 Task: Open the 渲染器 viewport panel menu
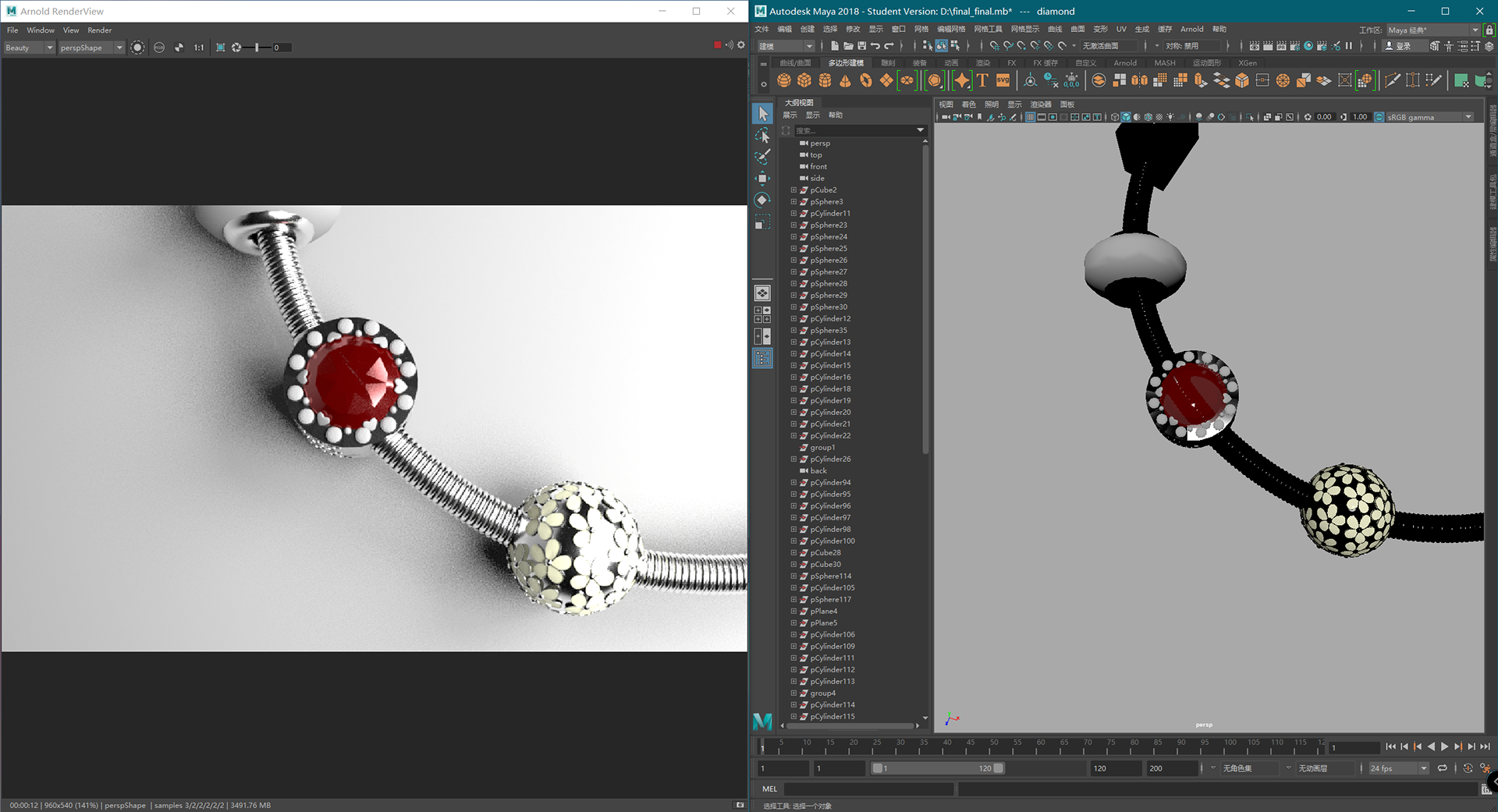pos(1041,105)
